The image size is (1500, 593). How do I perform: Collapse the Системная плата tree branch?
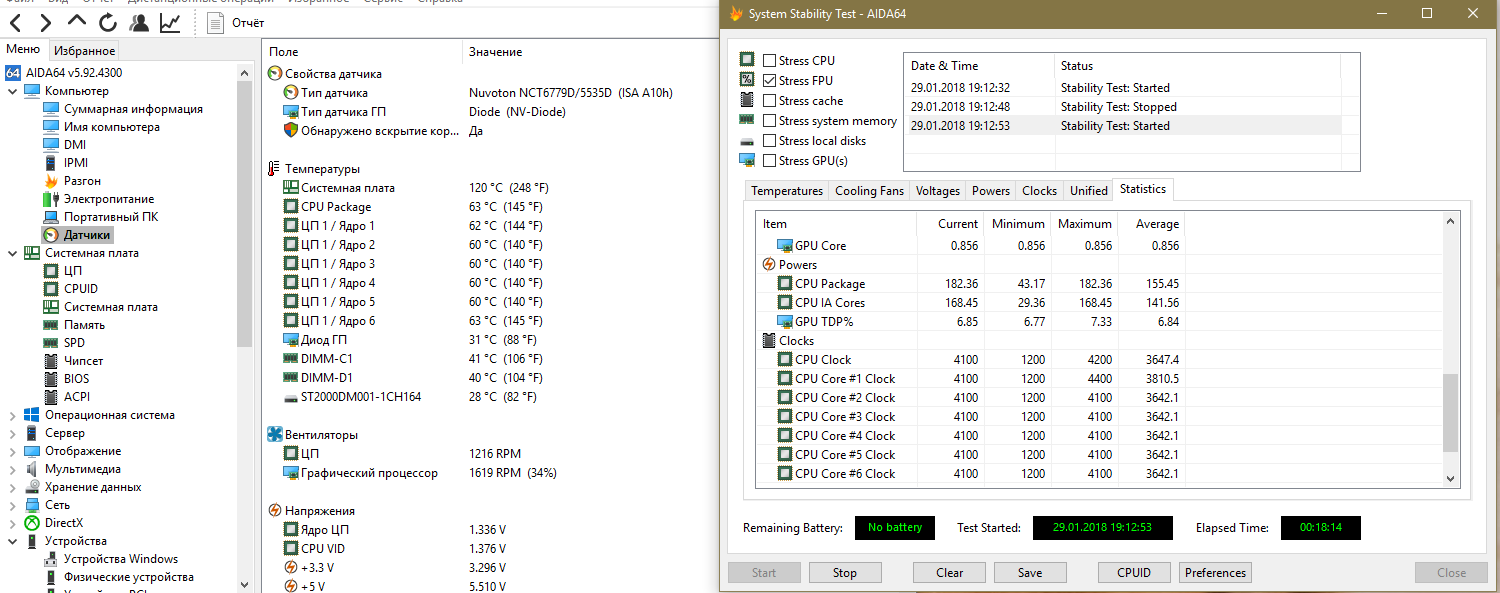[12, 253]
